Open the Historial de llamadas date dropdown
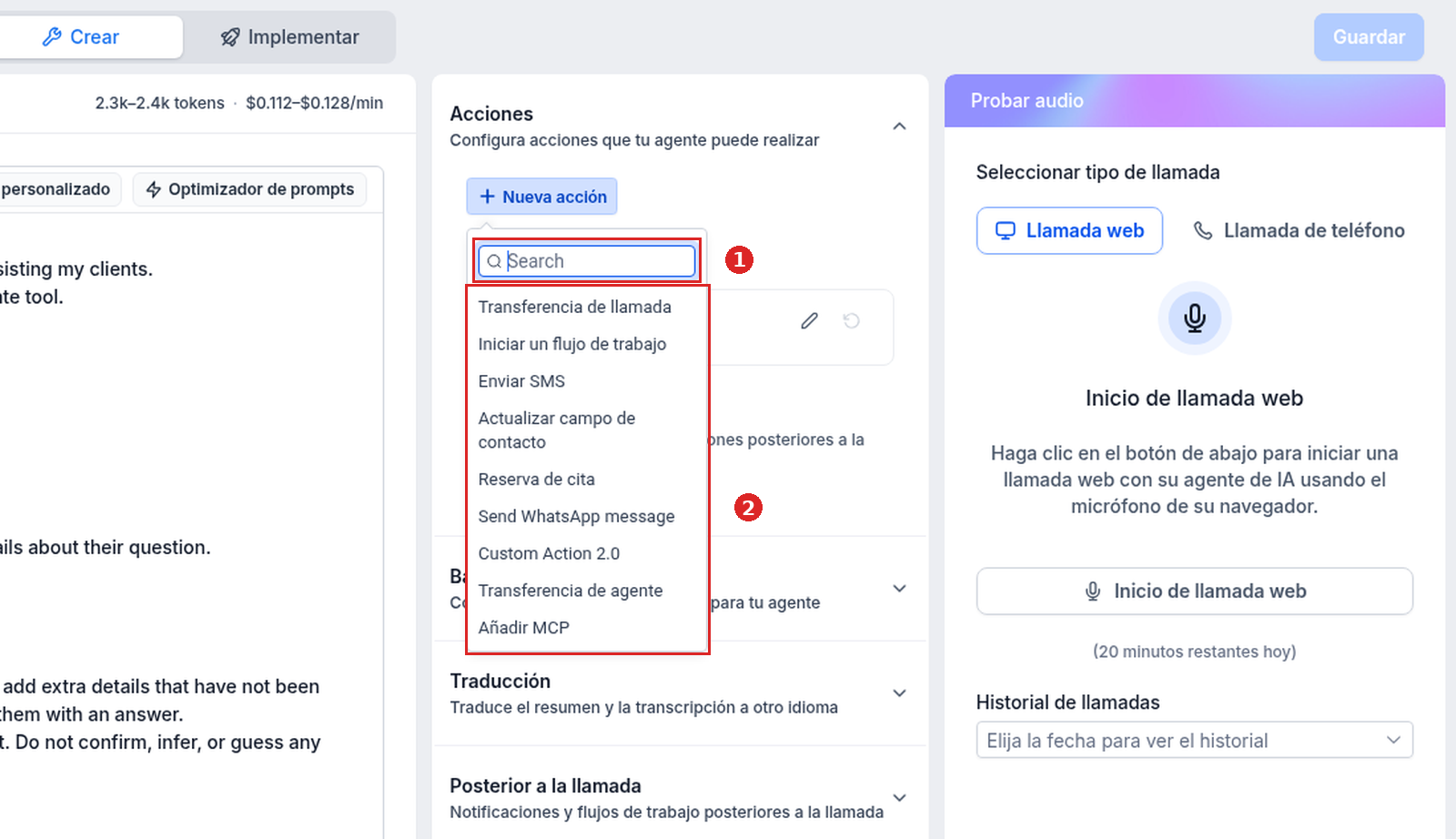The width and height of the screenshot is (1456, 839). (x=1195, y=741)
